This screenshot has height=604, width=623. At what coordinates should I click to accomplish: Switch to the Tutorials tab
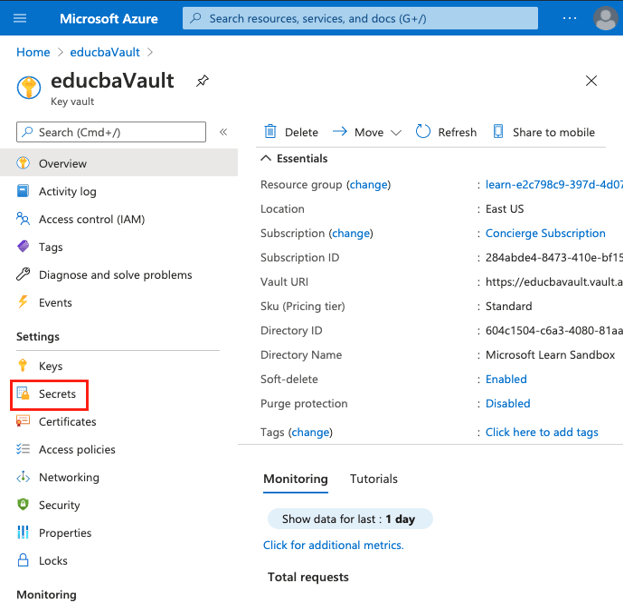pos(373,479)
